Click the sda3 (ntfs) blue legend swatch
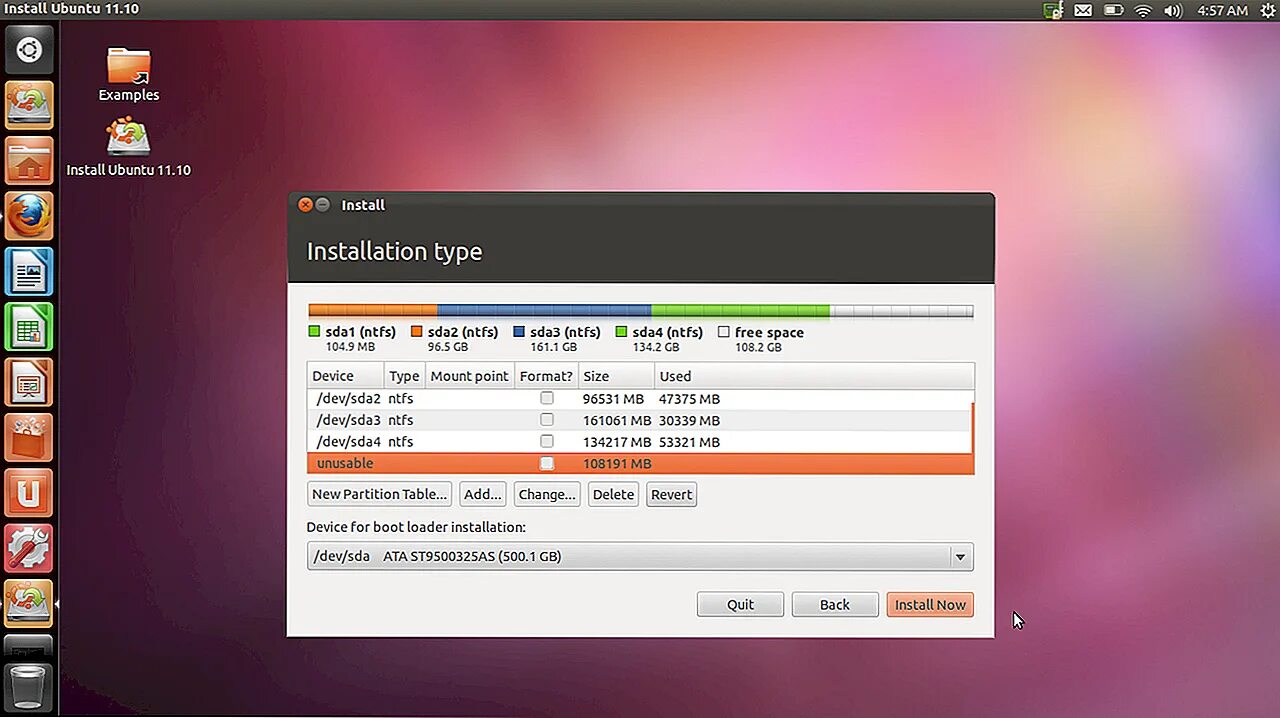Screen dimensions: 1280x718 coord(519,332)
